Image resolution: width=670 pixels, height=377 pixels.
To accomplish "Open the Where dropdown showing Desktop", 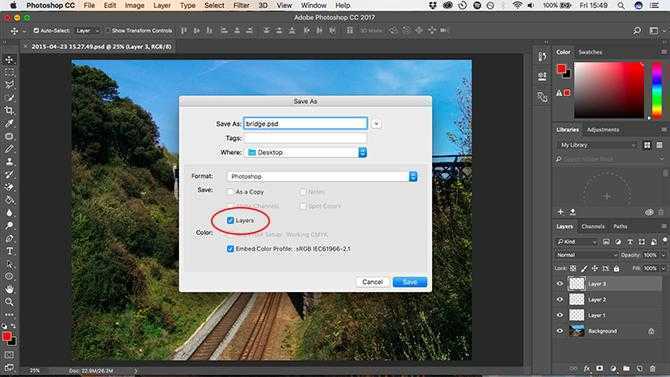I will coord(306,153).
